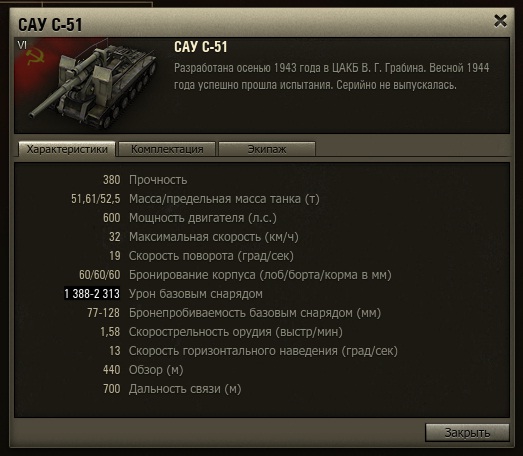Click the vehicle description text about Грабина
This screenshot has width=523, height=456.
tap(332, 76)
